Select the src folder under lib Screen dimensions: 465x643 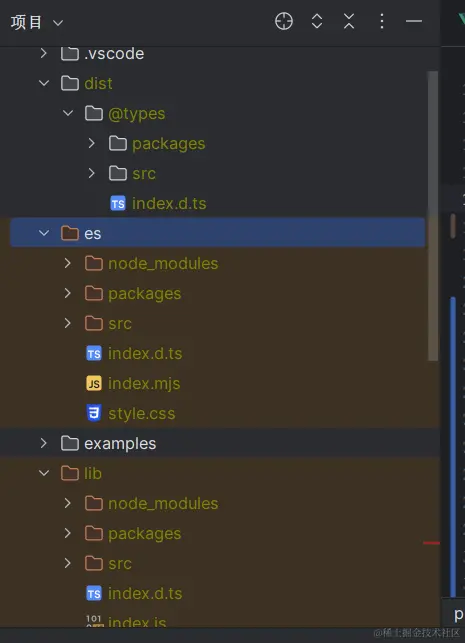click(x=120, y=563)
